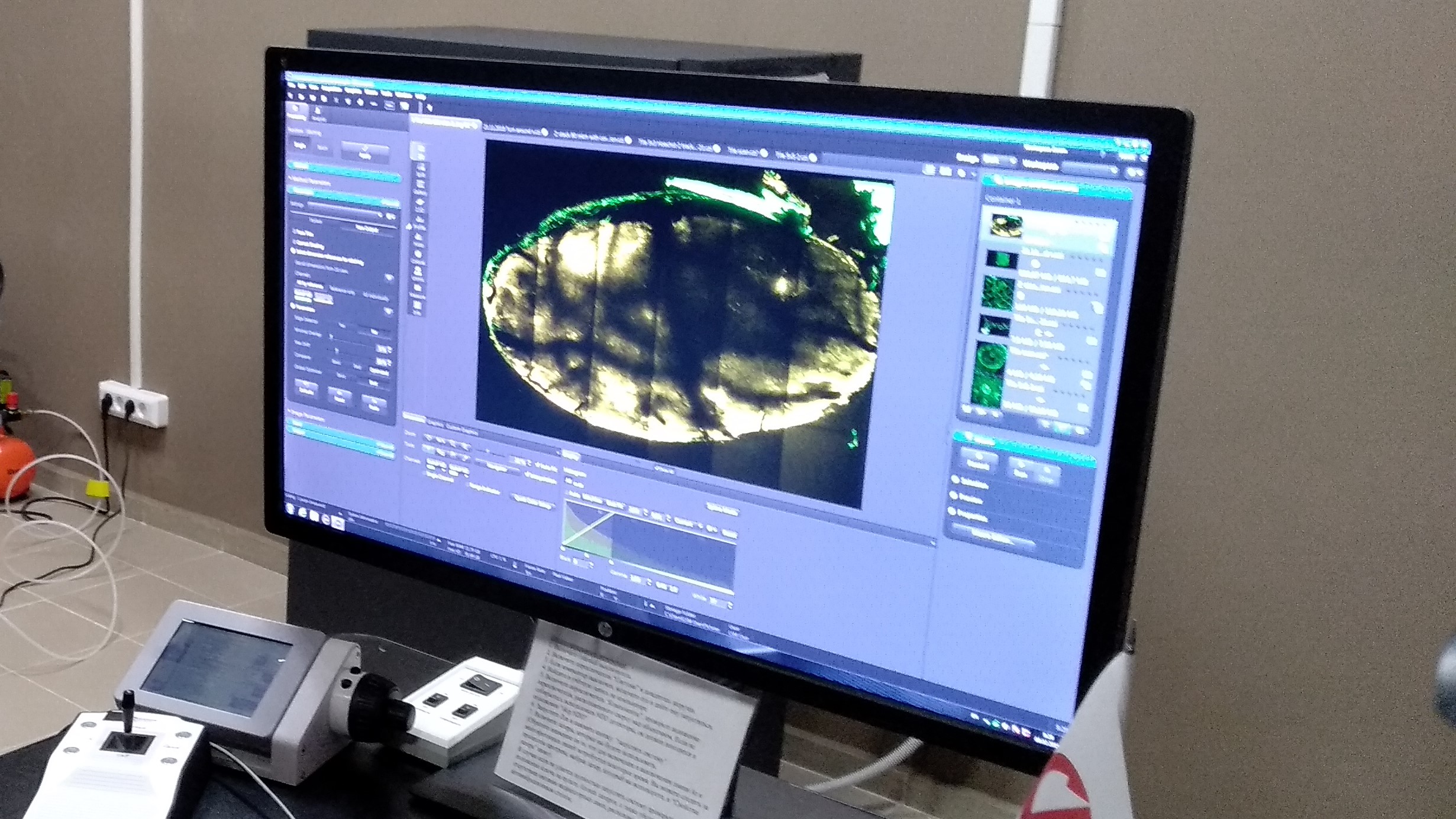Open the Processing main tab
Screen dimensions: 1456x819
click(x=296, y=111)
